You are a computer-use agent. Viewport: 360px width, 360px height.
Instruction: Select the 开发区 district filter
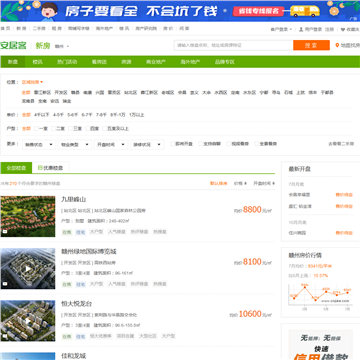pyautogui.click(x=61, y=92)
